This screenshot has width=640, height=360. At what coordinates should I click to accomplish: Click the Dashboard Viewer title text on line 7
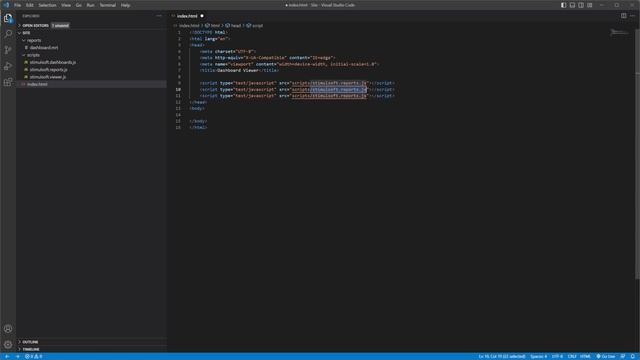click(x=237, y=70)
